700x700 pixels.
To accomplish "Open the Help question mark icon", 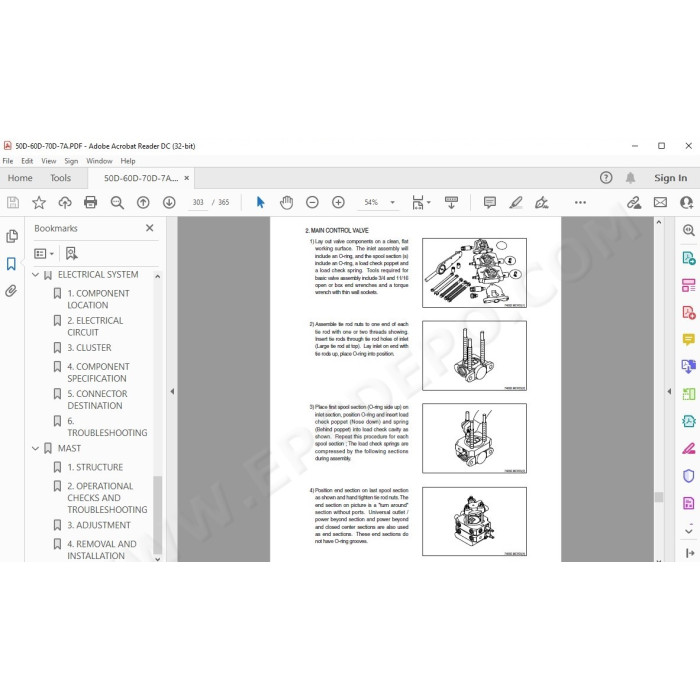I will (x=606, y=178).
